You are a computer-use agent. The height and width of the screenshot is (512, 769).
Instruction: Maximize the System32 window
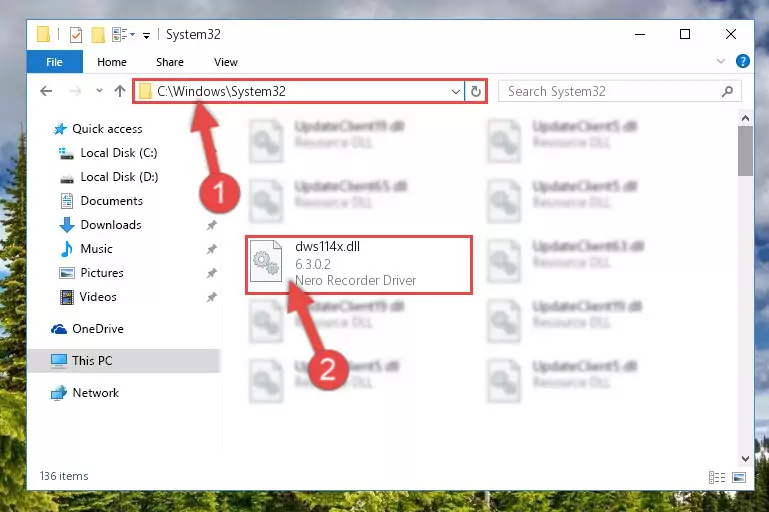(x=685, y=34)
